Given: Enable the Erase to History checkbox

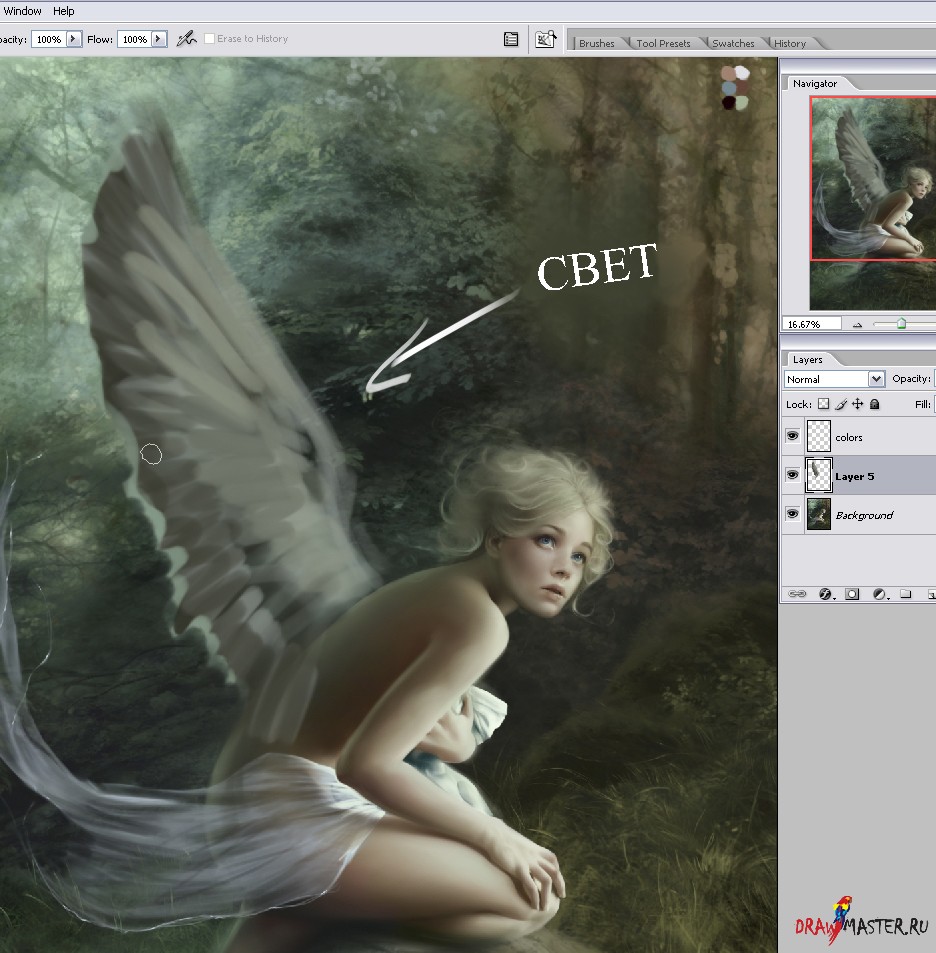Looking at the screenshot, I should pos(209,38).
